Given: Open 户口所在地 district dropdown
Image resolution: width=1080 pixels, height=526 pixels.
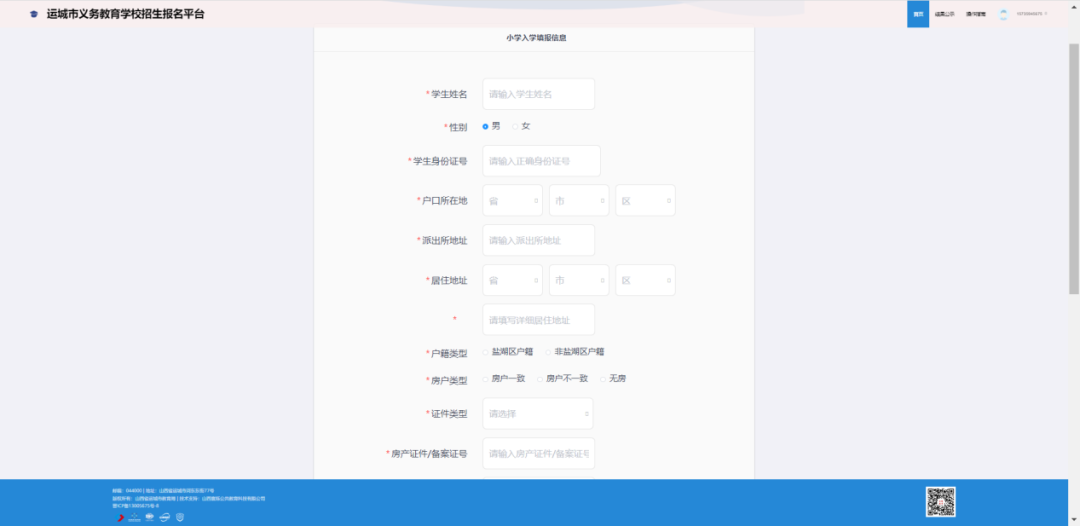Looking at the screenshot, I should tap(645, 200).
